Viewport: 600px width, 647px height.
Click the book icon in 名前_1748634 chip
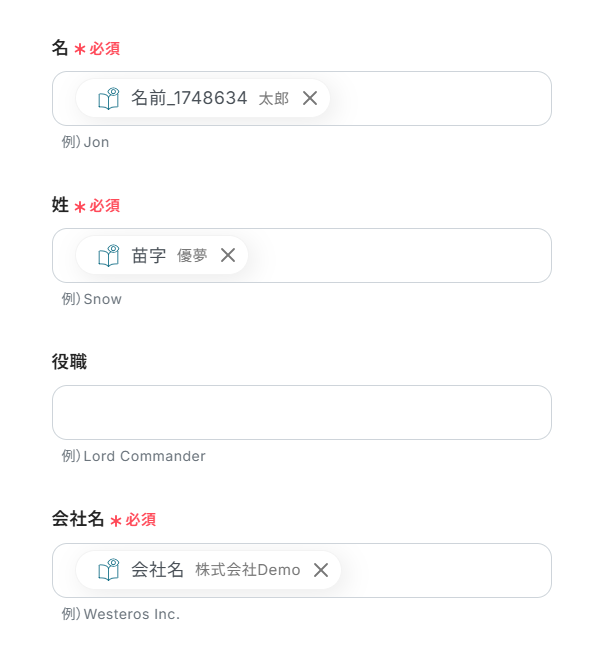(x=108, y=98)
